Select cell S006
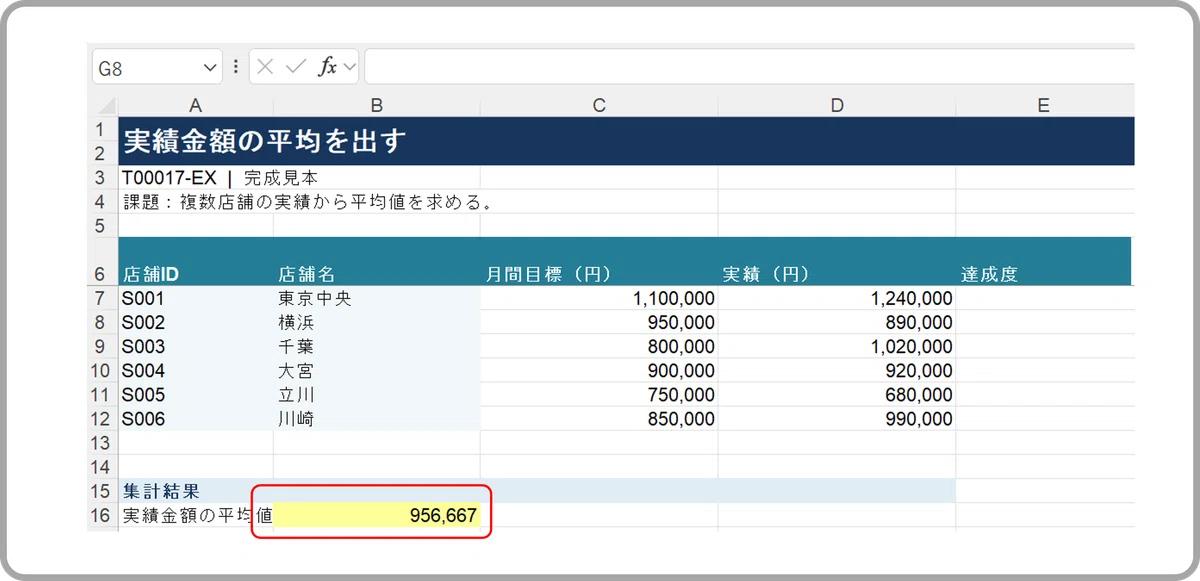 [195, 419]
